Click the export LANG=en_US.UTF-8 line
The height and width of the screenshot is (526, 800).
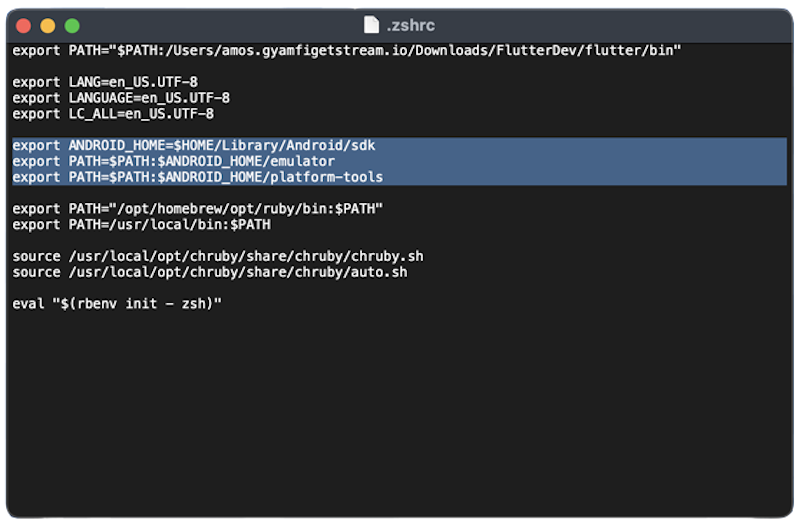tap(105, 82)
